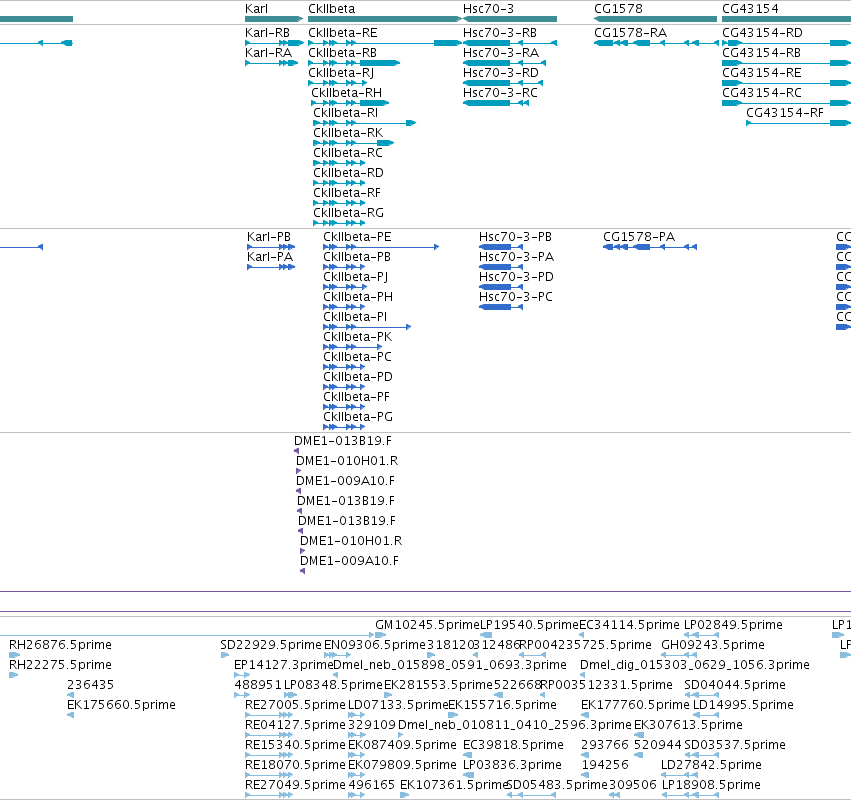
Task: Pick the EP14127.3prime feature
Action: (x=283, y=665)
